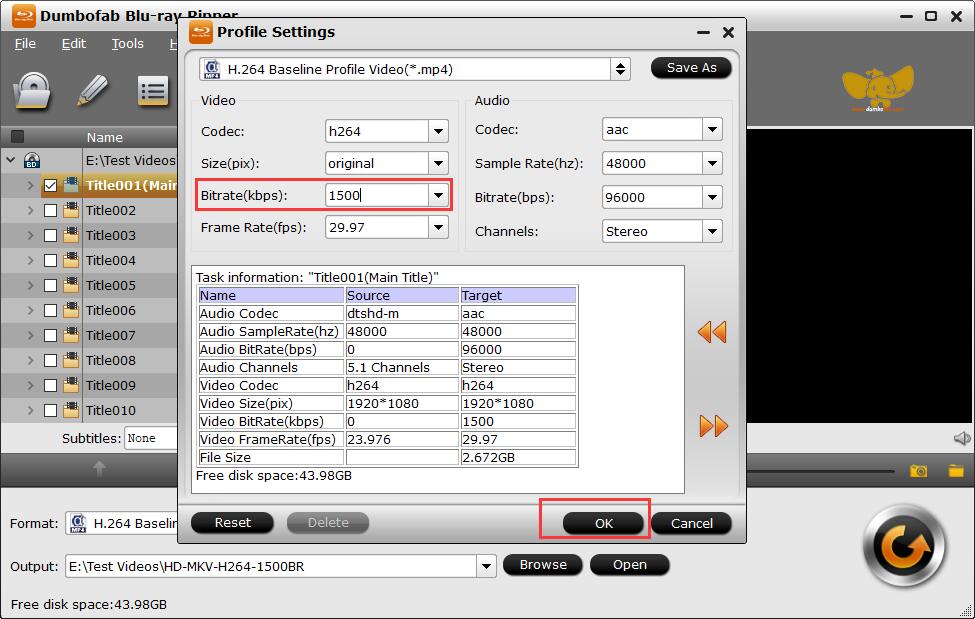The image size is (975, 619).
Task: Click the Video FrameRate source cell 23.976
Action: point(402,439)
